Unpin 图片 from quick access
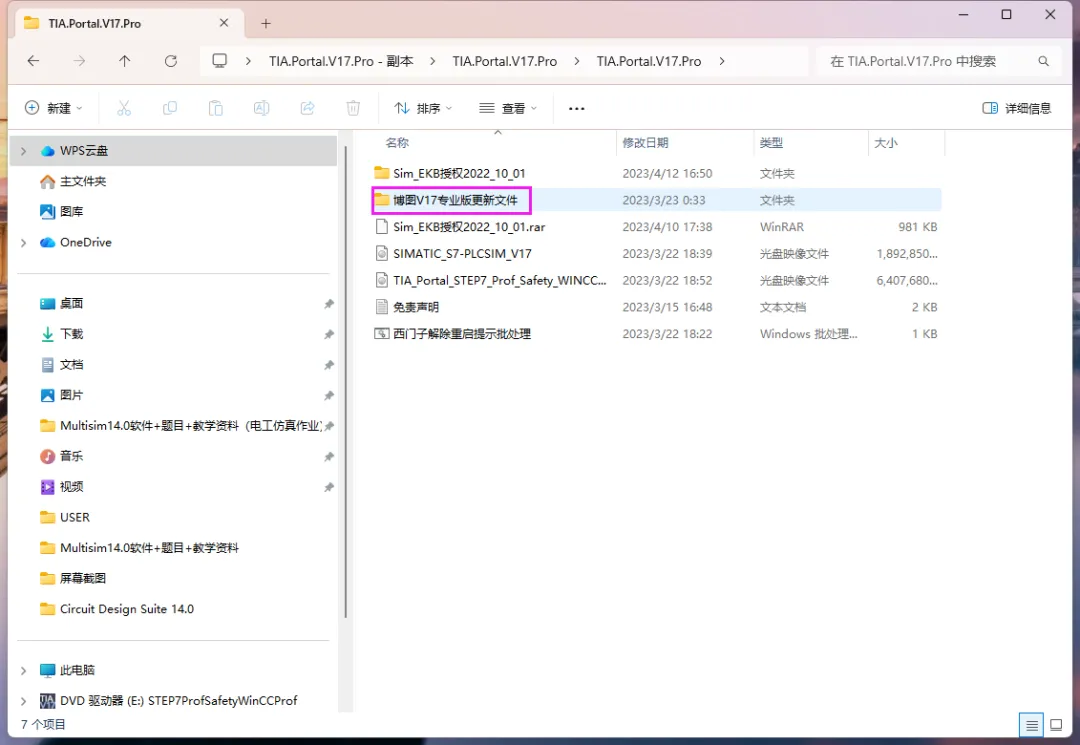 pos(329,396)
